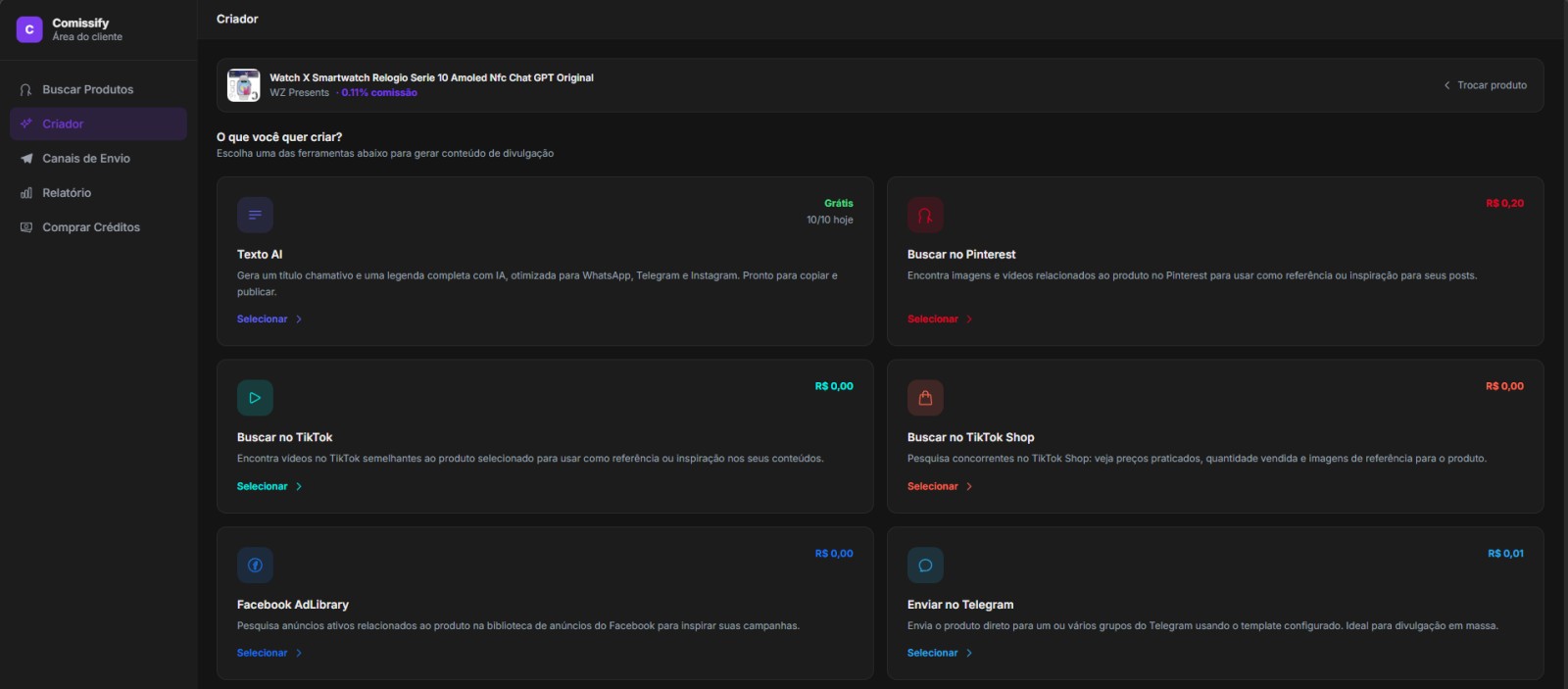Click chevron next to TikTok Selecionar

299,486
